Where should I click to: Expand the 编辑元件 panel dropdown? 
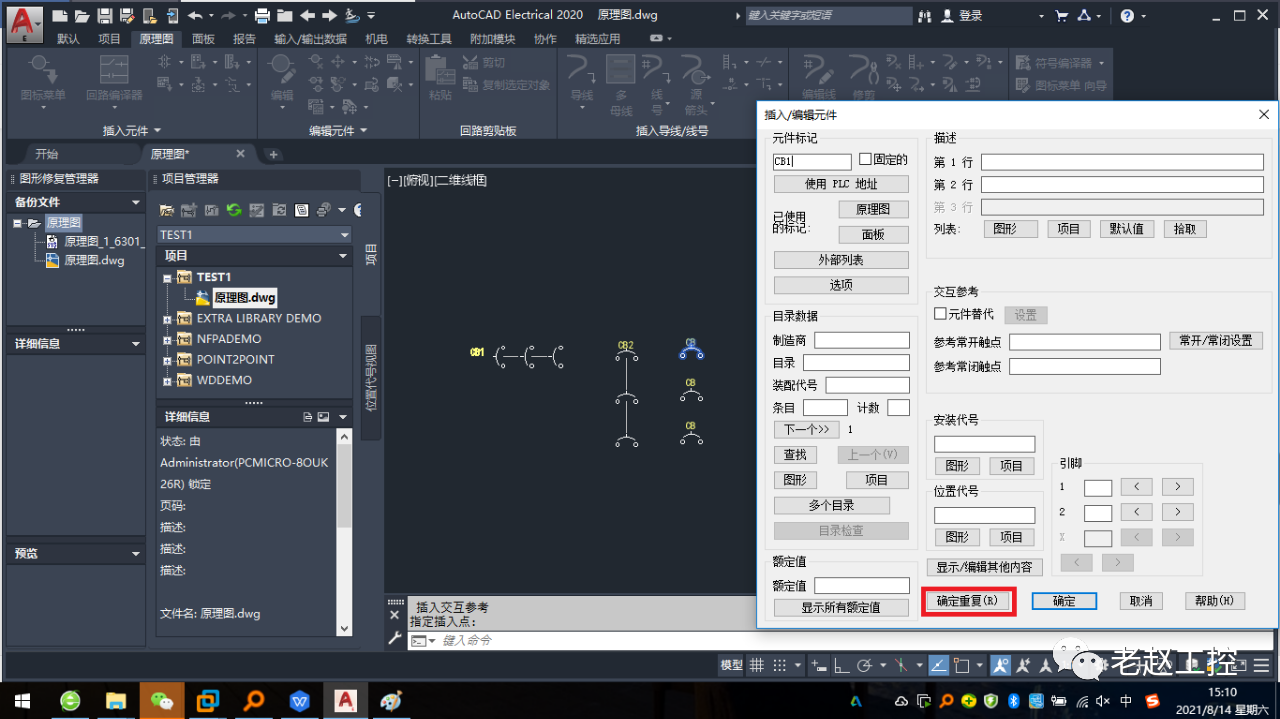pyautogui.click(x=362, y=131)
